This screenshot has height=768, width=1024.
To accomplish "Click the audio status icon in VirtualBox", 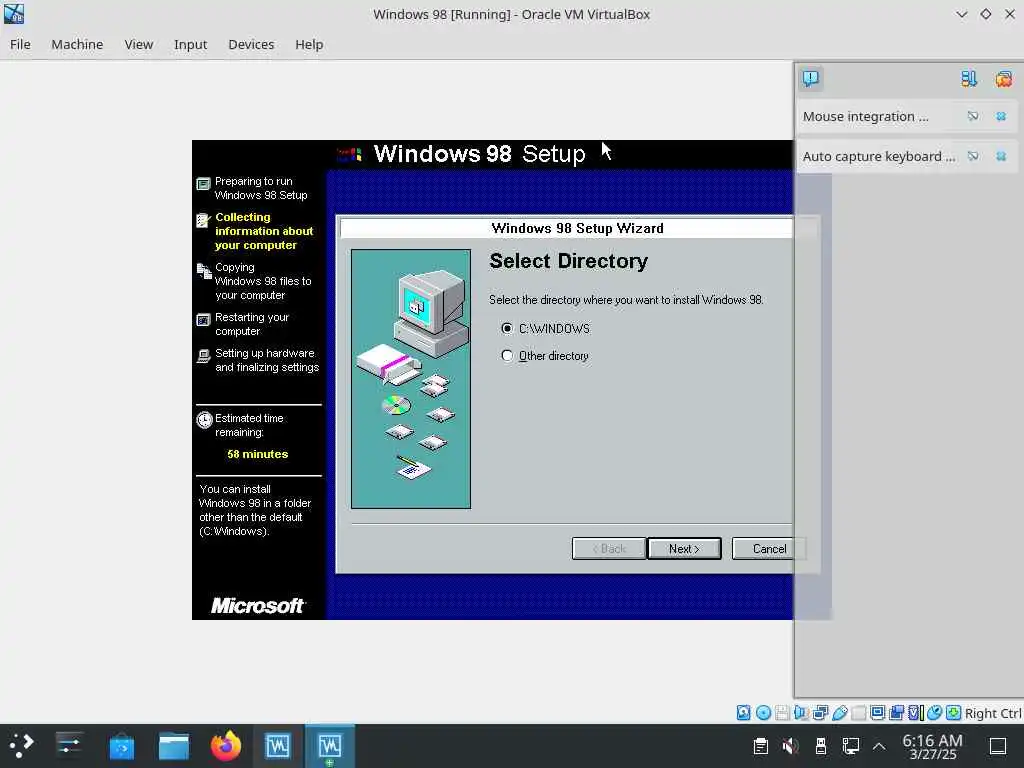I will (x=801, y=712).
